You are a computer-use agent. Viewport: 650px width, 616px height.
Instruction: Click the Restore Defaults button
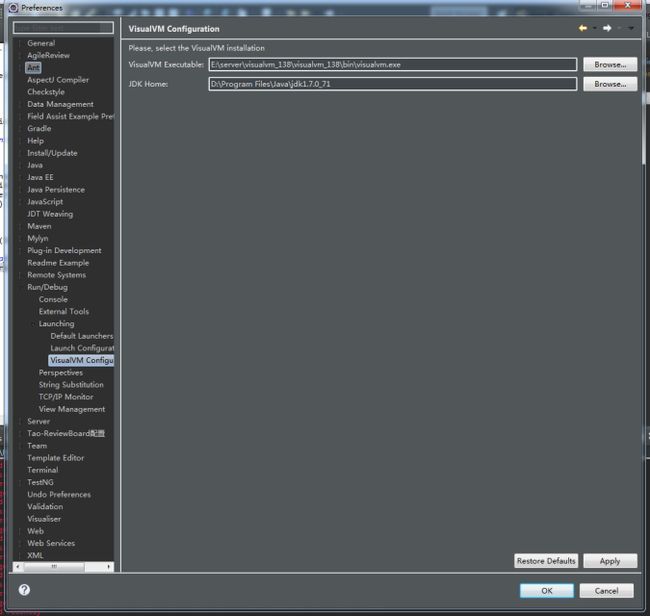[x=546, y=560]
